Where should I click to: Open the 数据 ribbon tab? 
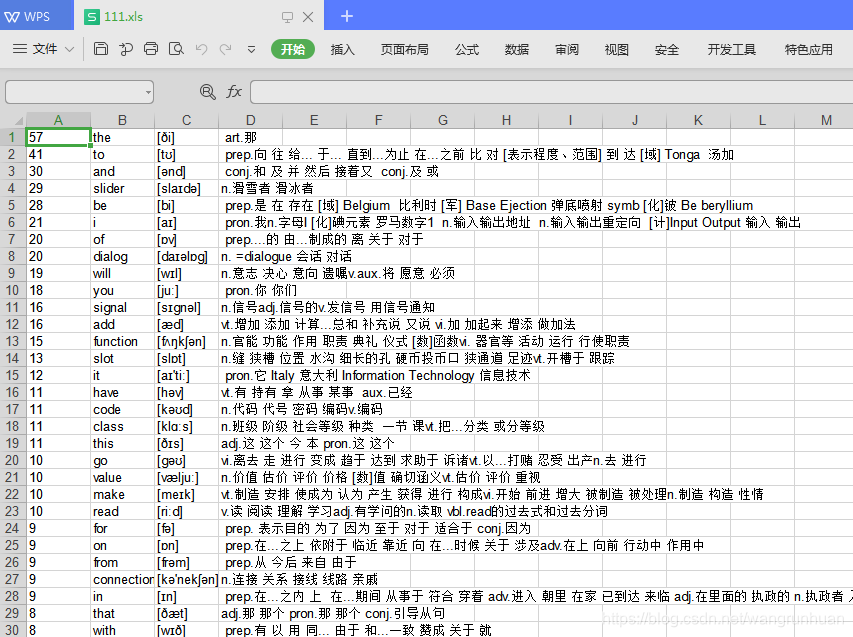point(517,50)
